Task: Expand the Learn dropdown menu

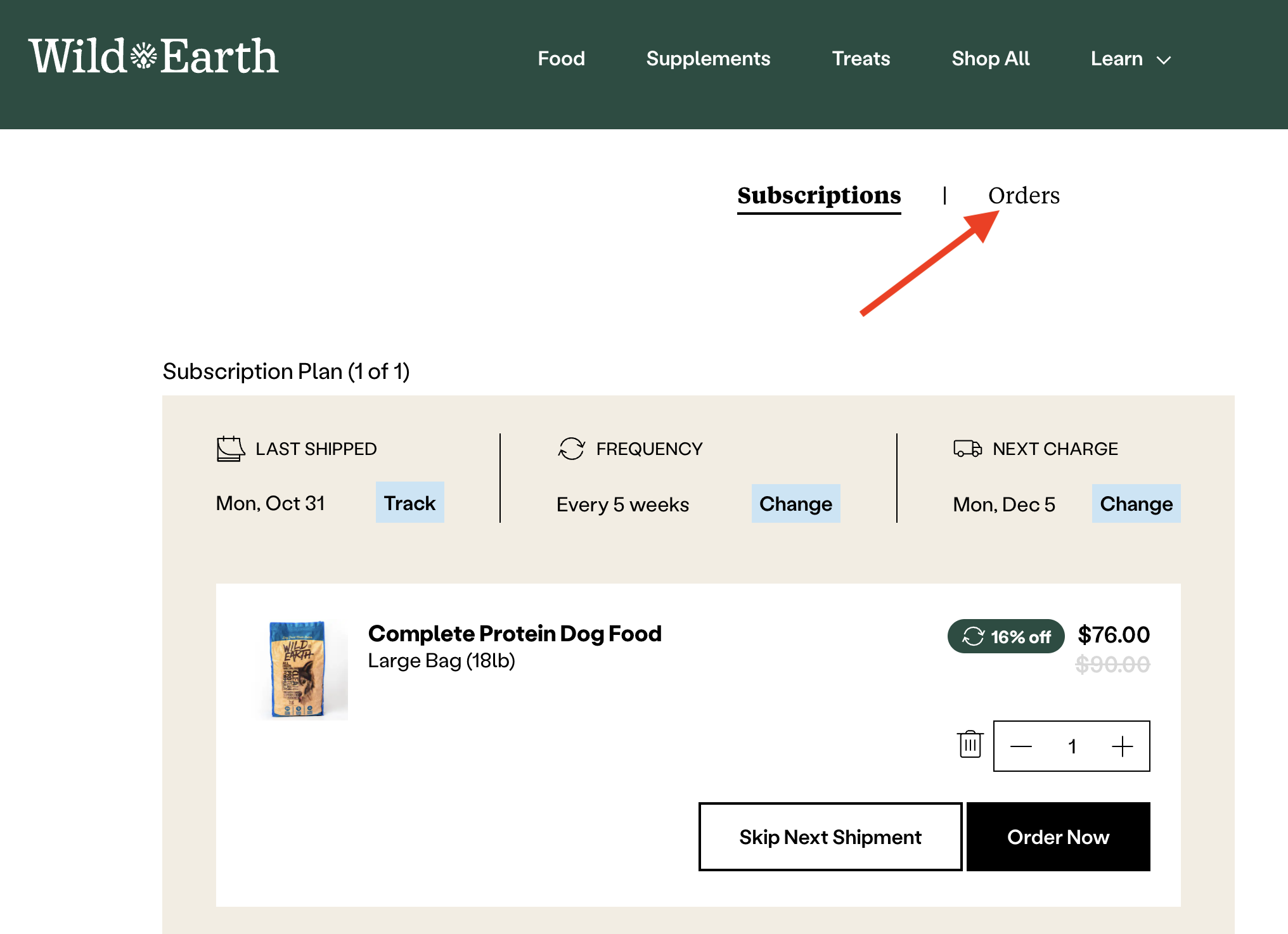Action: pyautogui.click(x=1130, y=59)
